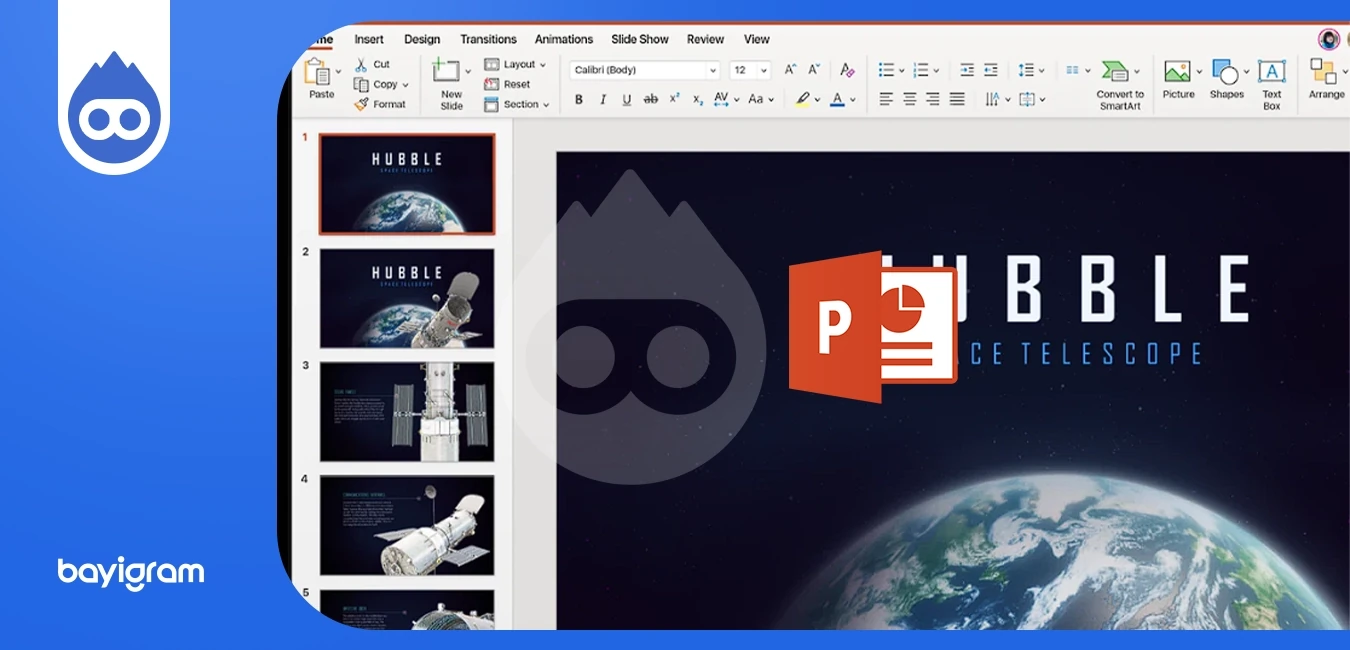Click the Format Painter icon

pos(362,104)
